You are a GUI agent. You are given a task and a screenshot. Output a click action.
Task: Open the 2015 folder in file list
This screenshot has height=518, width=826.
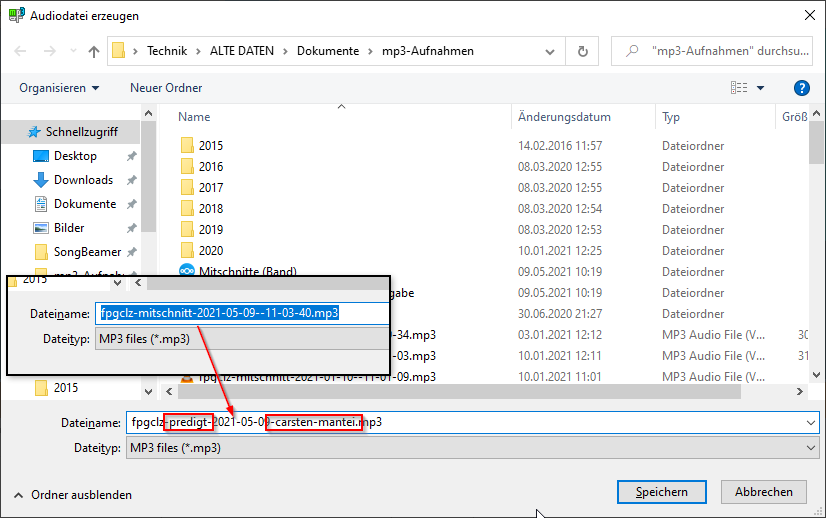[210, 146]
